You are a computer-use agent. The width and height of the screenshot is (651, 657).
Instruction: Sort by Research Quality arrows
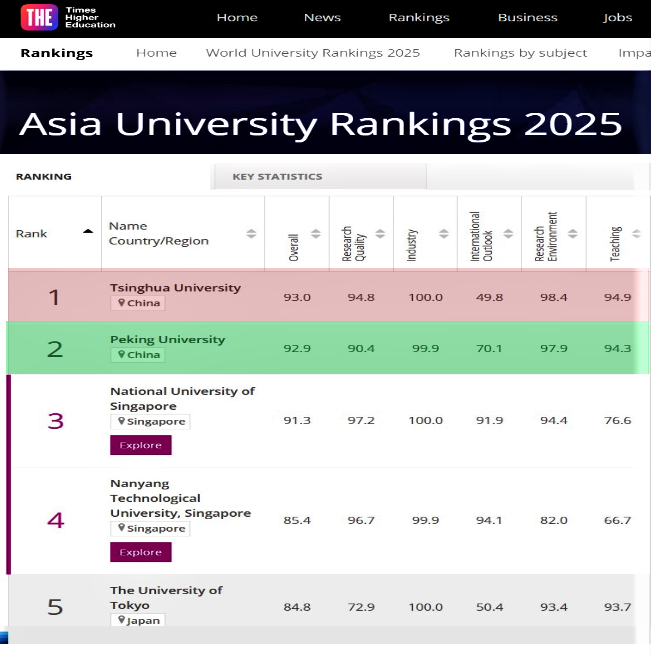[380, 233]
